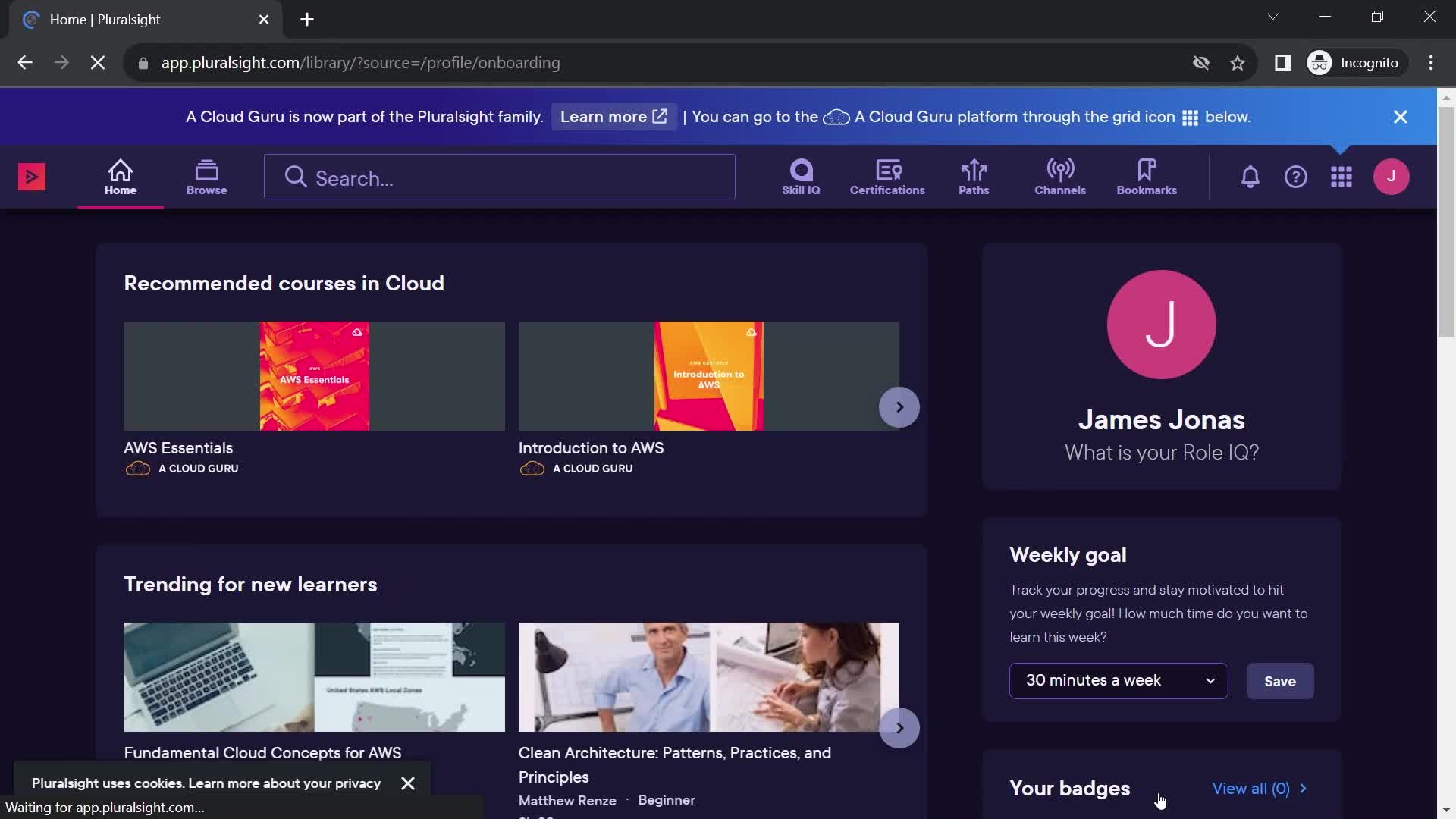Open the help question mark menu
The height and width of the screenshot is (819, 1456).
point(1296,177)
